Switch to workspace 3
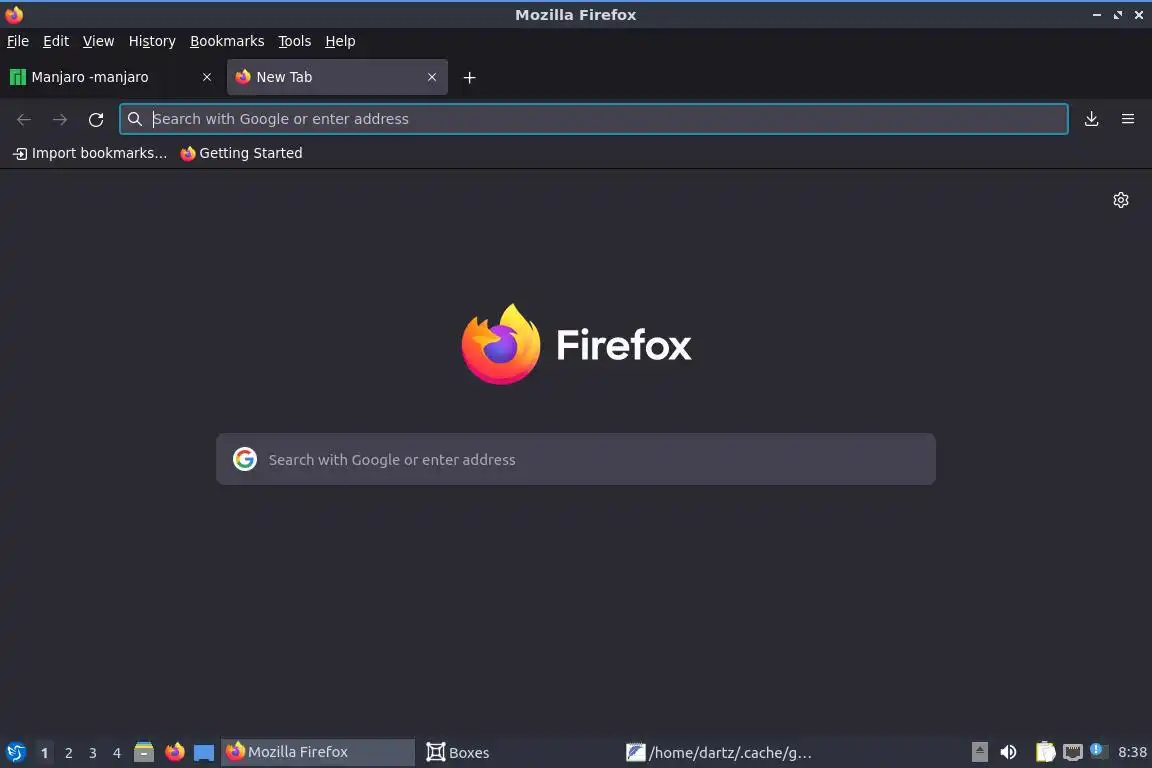The height and width of the screenshot is (768, 1152). [x=93, y=753]
